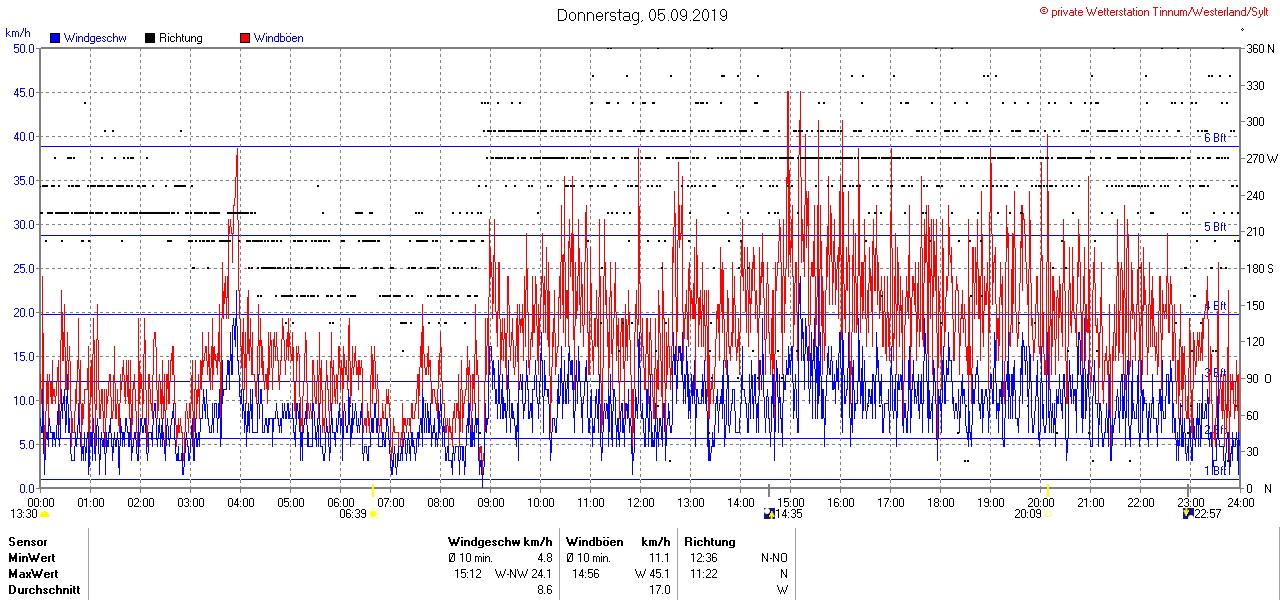This screenshot has width=1280, height=600.
Task: Click the sunset time 20:09
Action: (x=1028, y=514)
